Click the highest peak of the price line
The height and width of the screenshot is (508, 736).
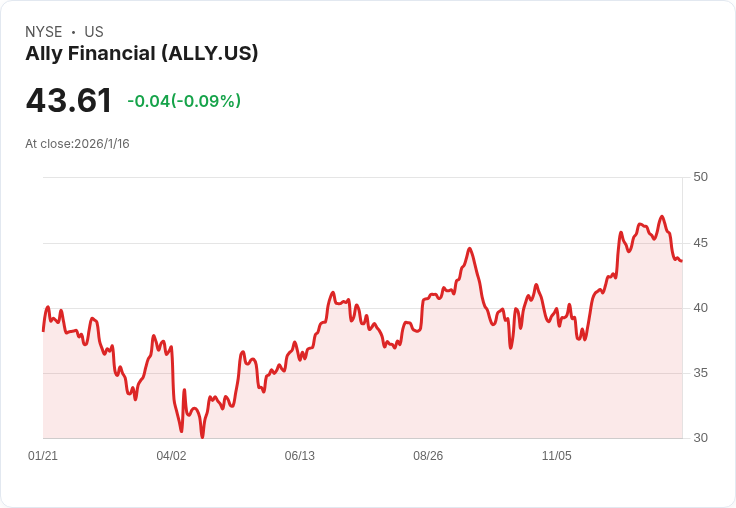pos(661,216)
